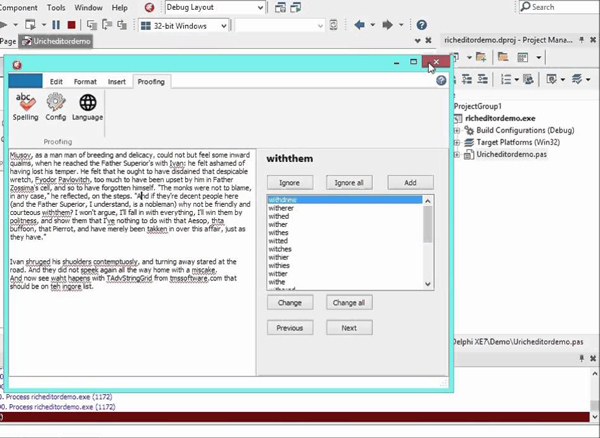Click the blue application menu button

[x=25, y=81]
